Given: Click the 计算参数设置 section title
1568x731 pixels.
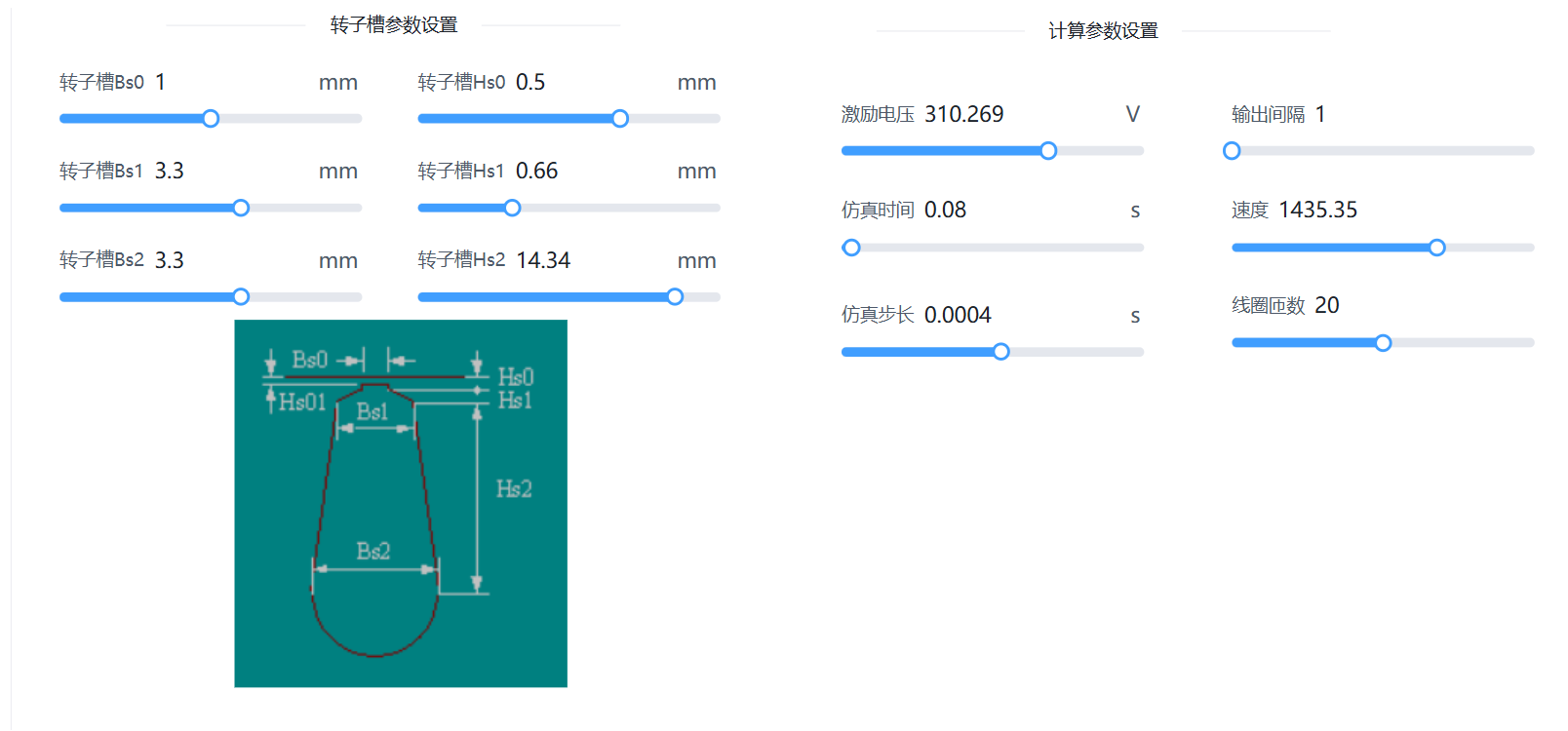Looking at the screenshot, I should click(1103, 31).
